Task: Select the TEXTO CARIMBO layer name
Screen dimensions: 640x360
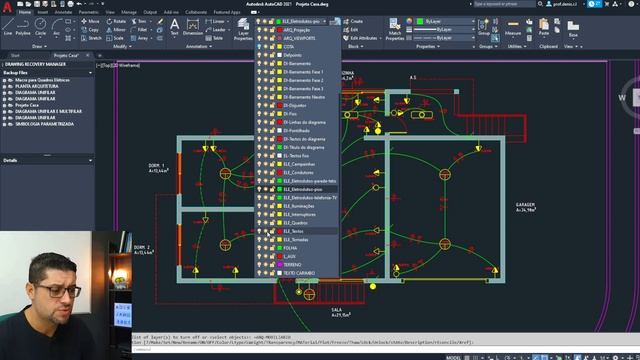Action: pyautogui.click(x=299, y=273)
